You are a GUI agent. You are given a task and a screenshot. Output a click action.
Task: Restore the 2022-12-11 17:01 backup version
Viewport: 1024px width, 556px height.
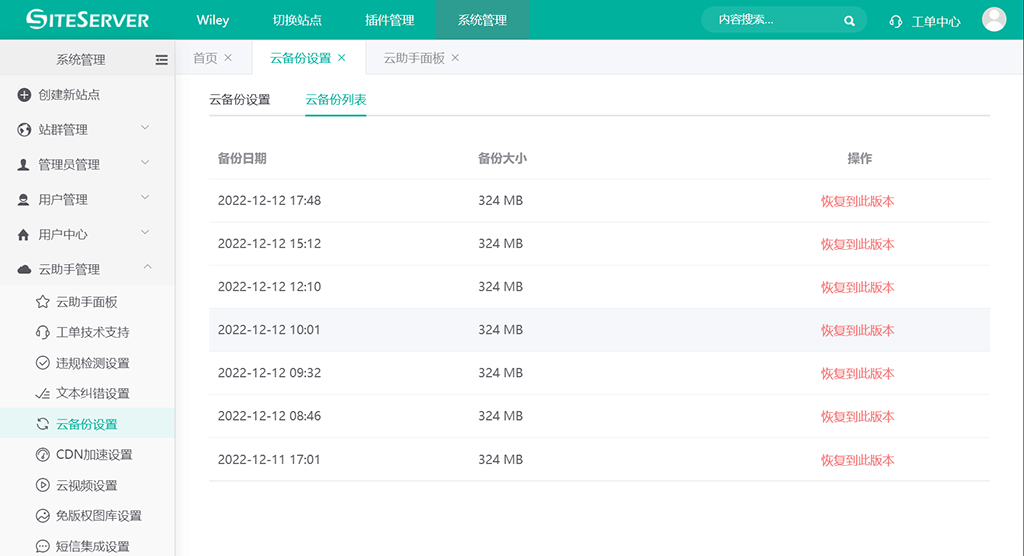click(x=857, y=460)
